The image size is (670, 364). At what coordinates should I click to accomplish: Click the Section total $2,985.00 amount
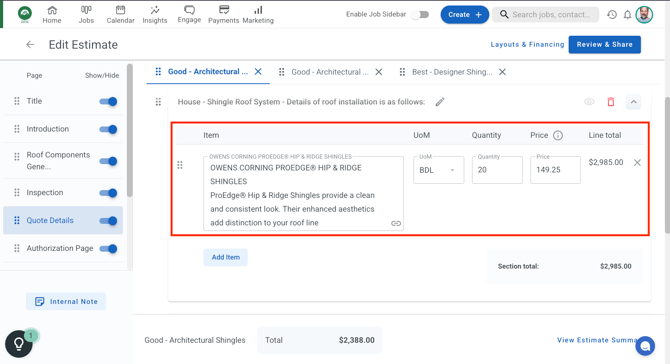click(615, 266)
